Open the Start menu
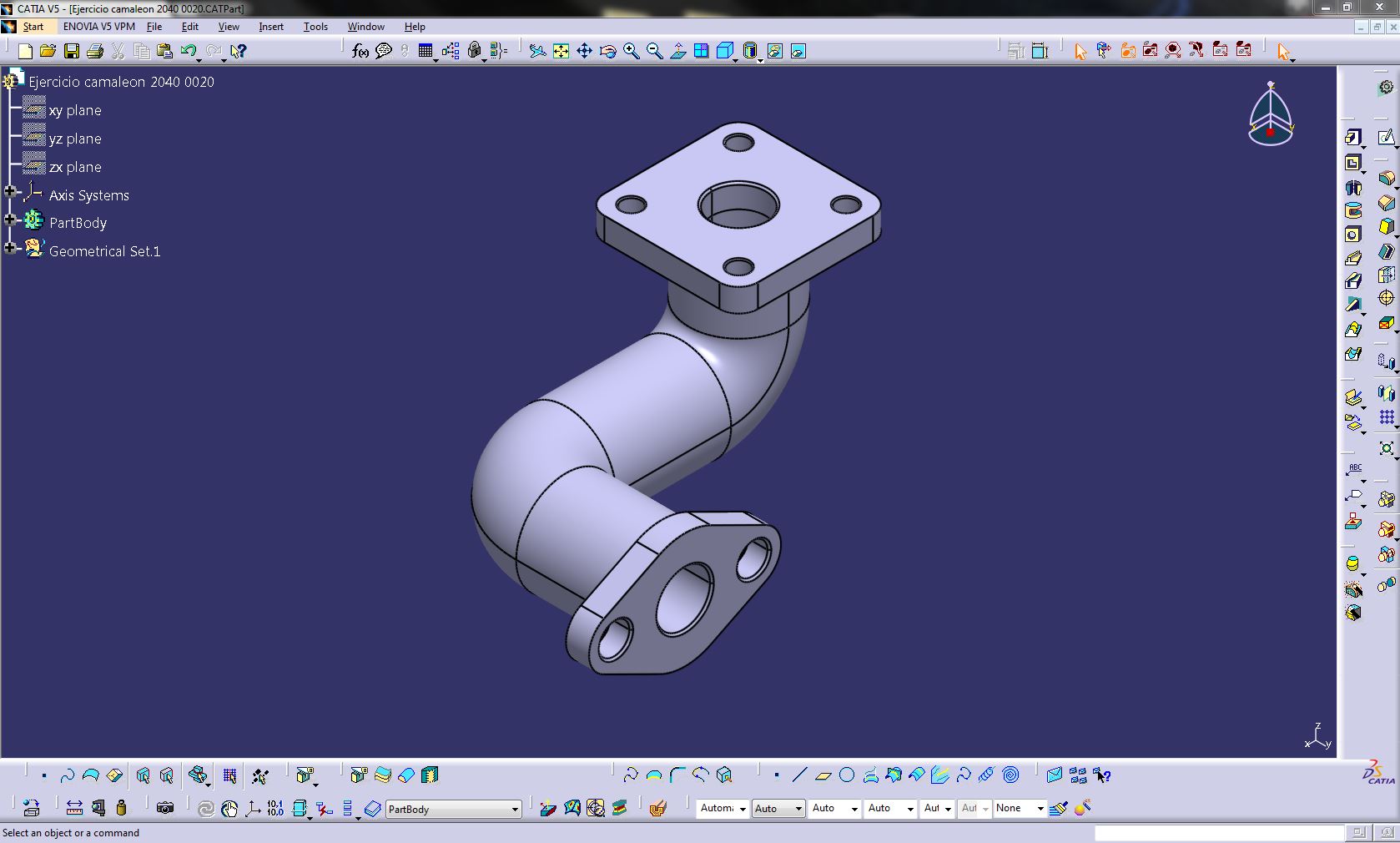1400x843 pixels. (33, 27)
